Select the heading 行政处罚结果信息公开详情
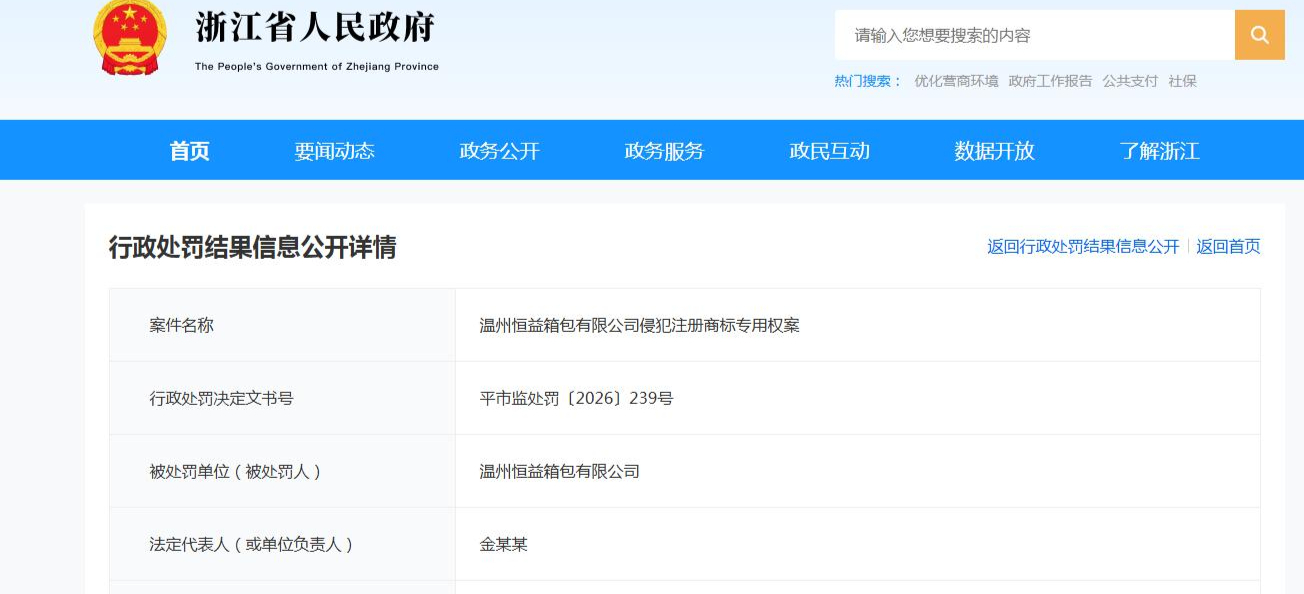The image size is (1304, 594). (252, 247)
